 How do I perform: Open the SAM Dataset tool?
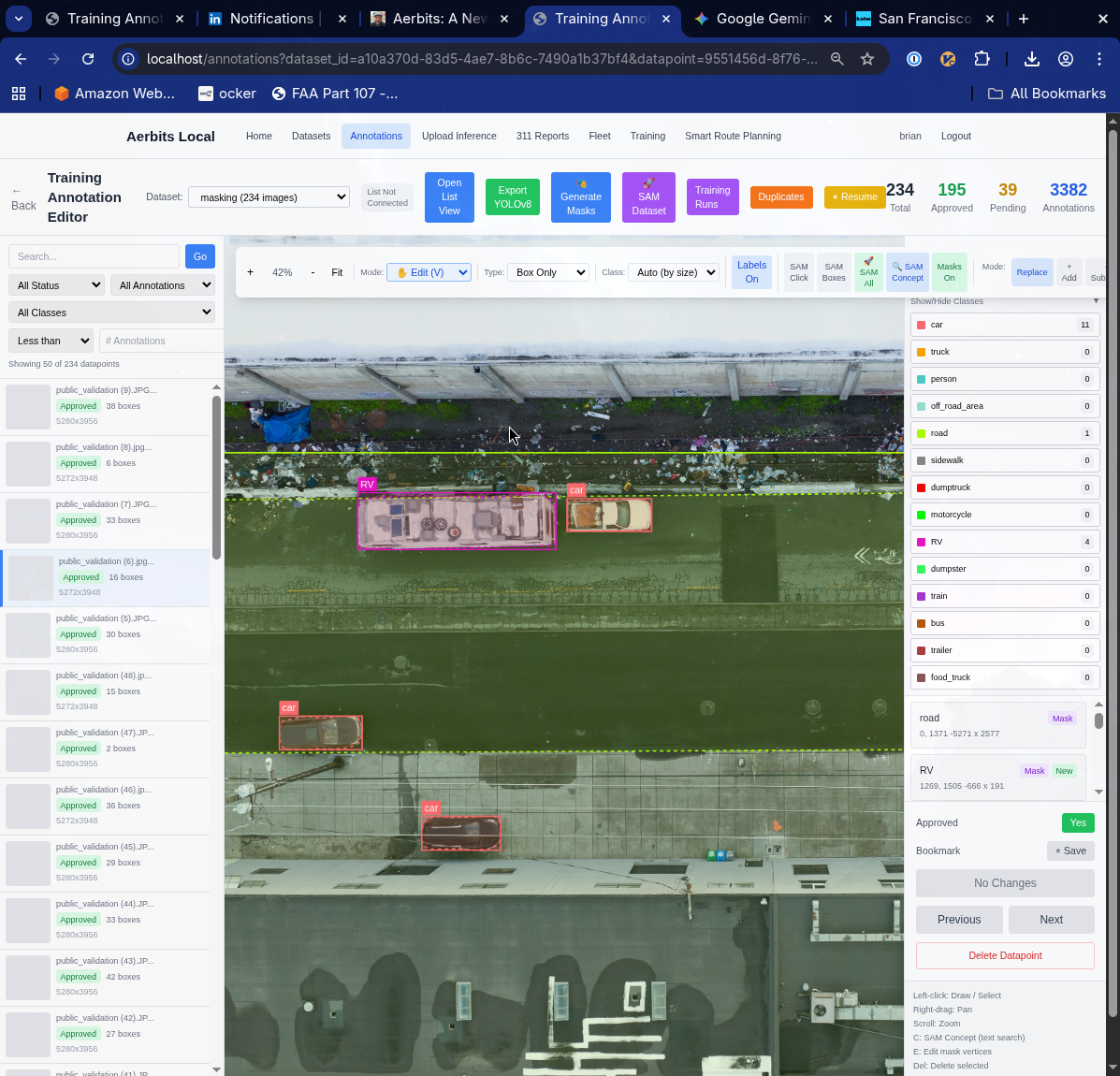point(647,196)
